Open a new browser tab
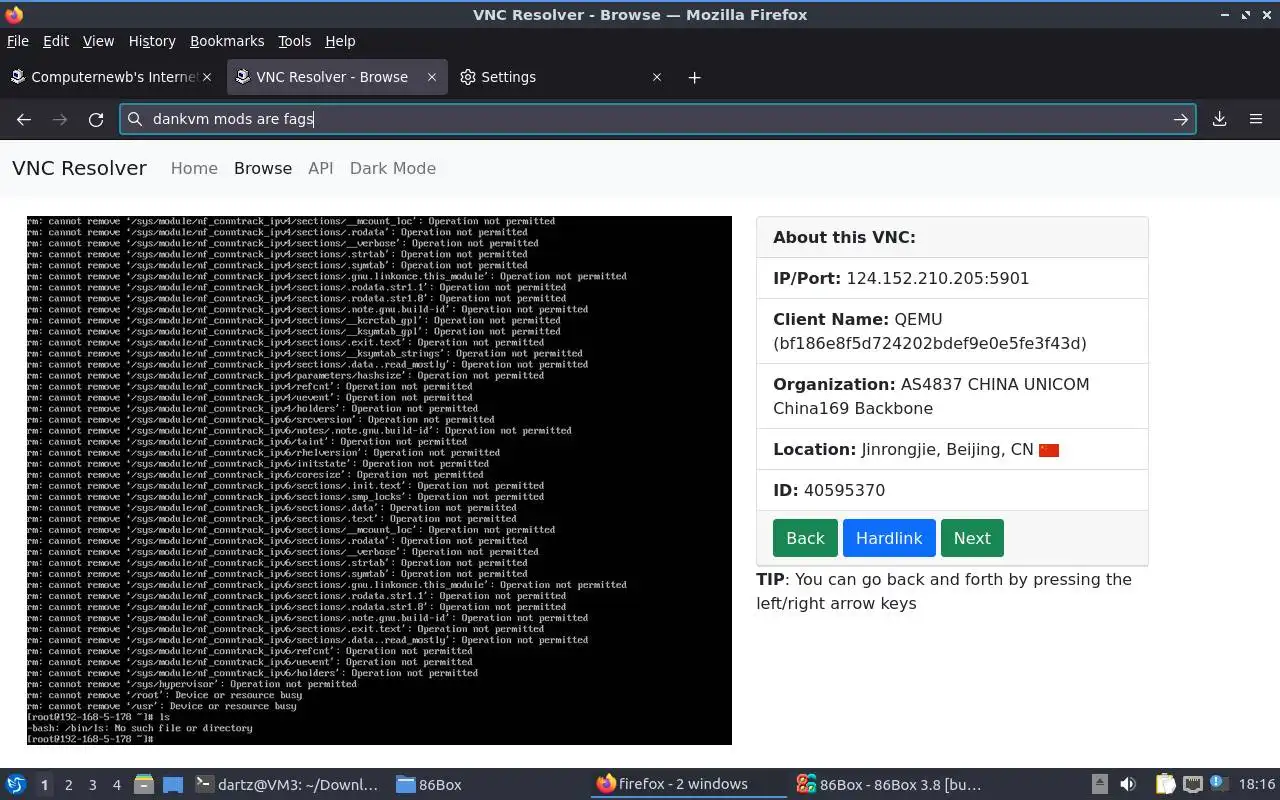The image size is (1280, 800). [695, 77]
